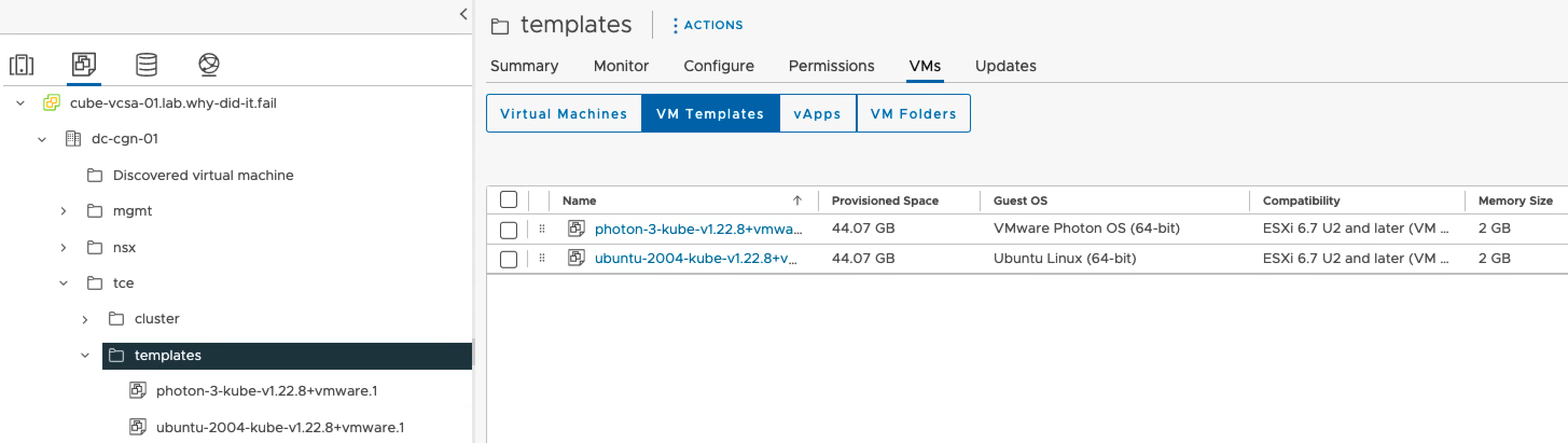
Task: Switch to the Storage inventory icon
Action: tap(146, 65)
